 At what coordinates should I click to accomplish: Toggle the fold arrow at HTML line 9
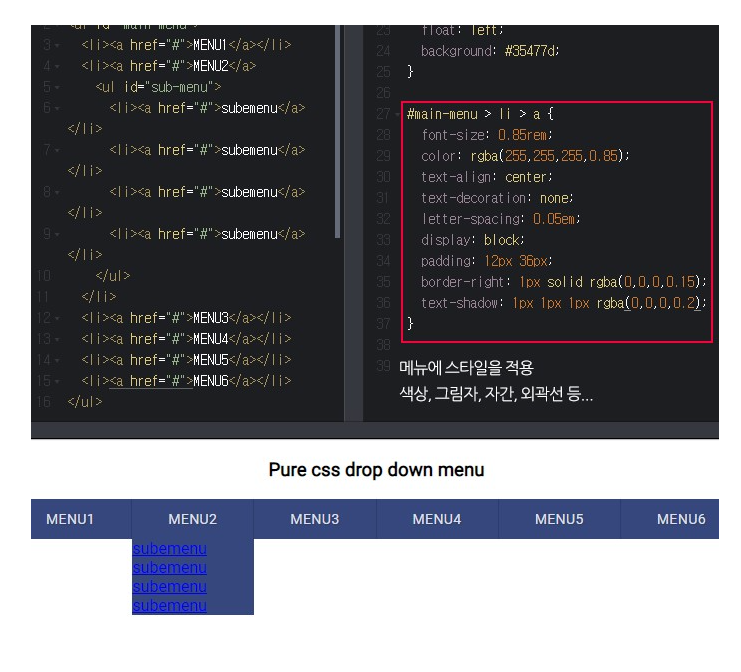click(57, 235)
